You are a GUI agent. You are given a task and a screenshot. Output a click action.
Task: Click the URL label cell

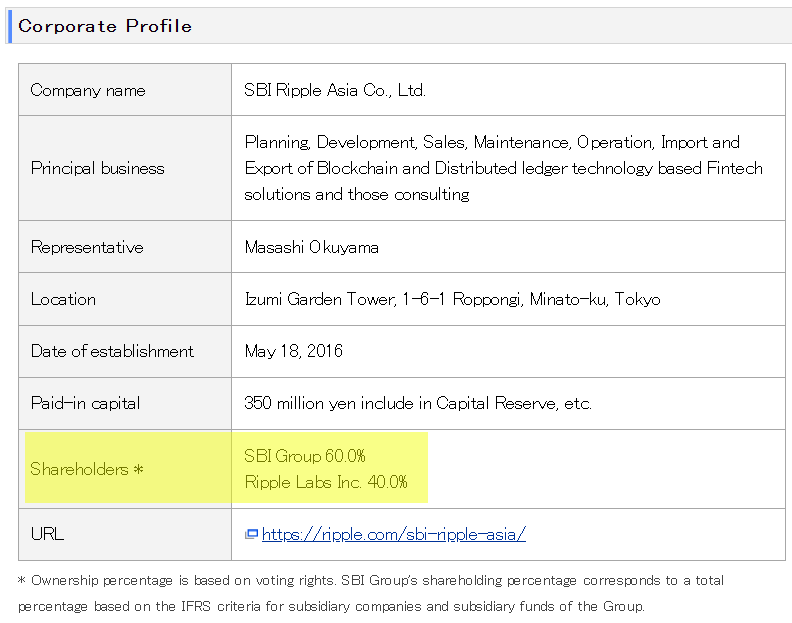coord(125,534)
